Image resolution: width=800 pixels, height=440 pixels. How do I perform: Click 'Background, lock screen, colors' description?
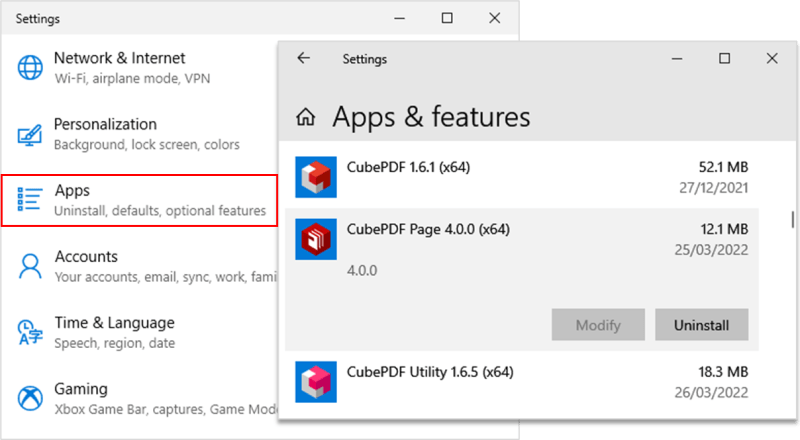(147, 145)
